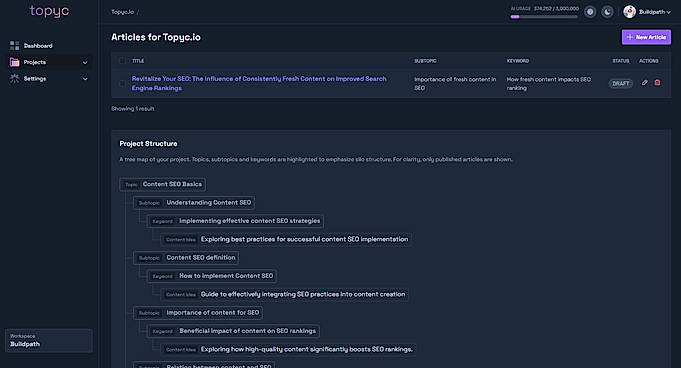Tick the select-all checkbox beside TITLE
This screenshot has height=368, width=681.
(122, 61)
